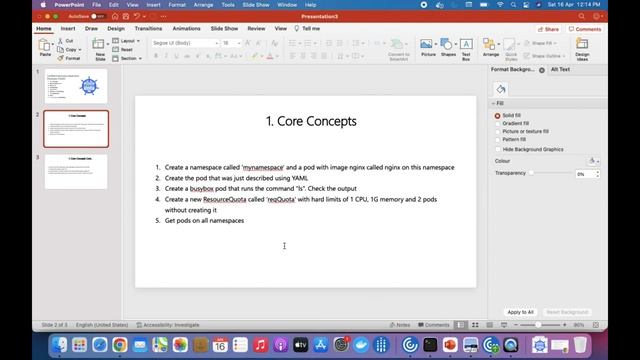Open the Section dropdown

pyautogui.click(x=127, y=58)
